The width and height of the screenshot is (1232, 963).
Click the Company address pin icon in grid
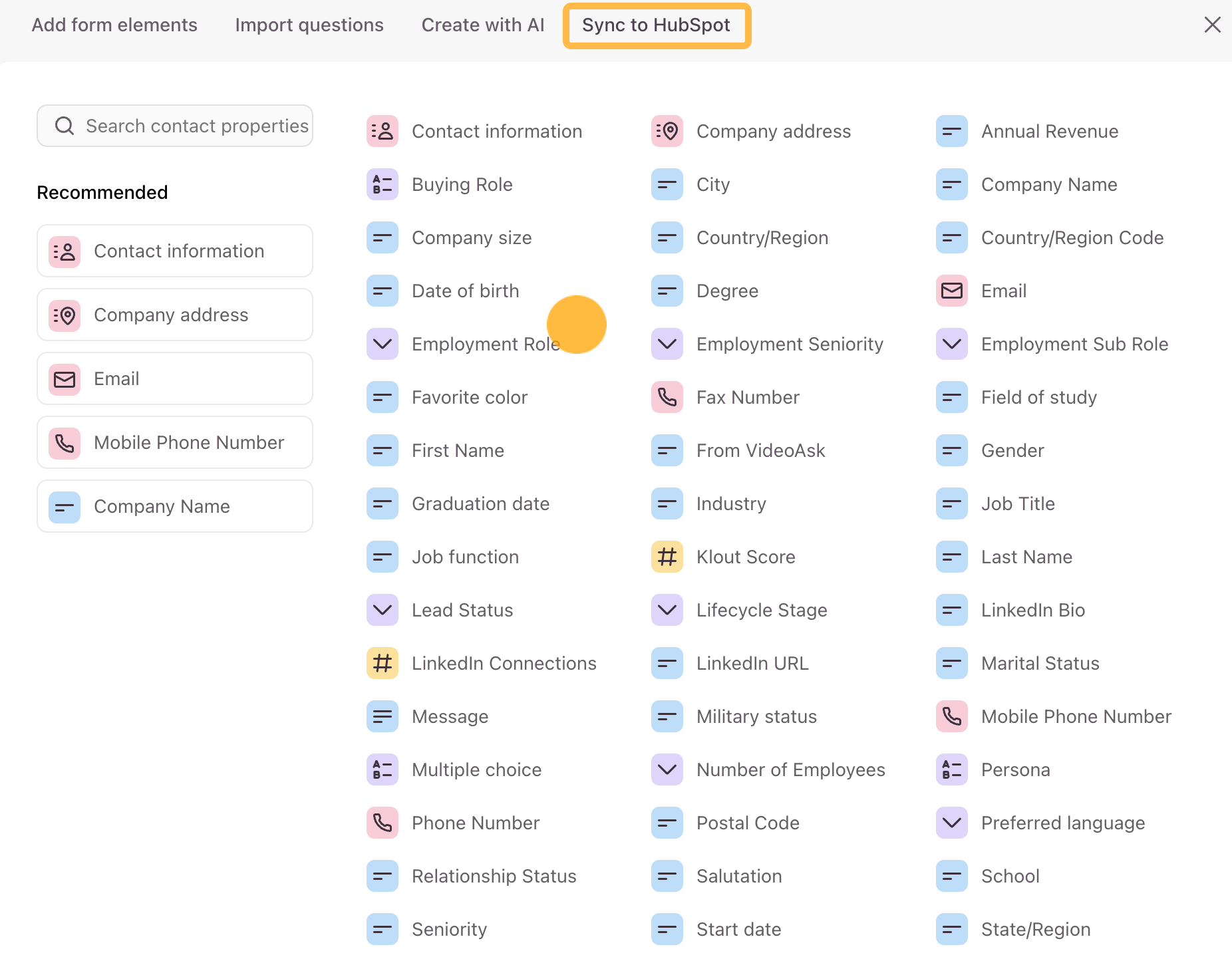click(x=667, y=131)
